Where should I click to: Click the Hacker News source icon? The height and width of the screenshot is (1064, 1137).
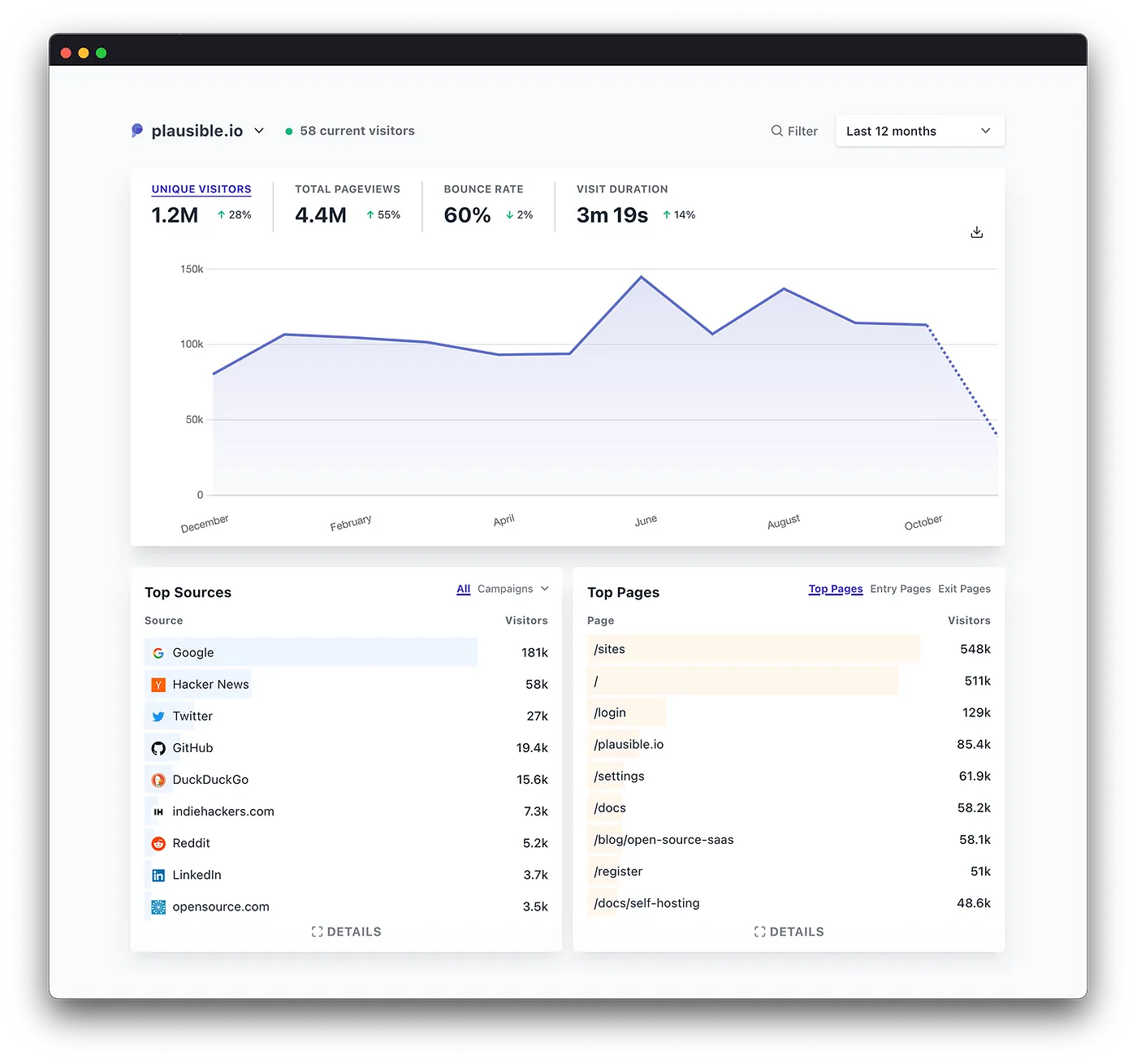(158, 684)
